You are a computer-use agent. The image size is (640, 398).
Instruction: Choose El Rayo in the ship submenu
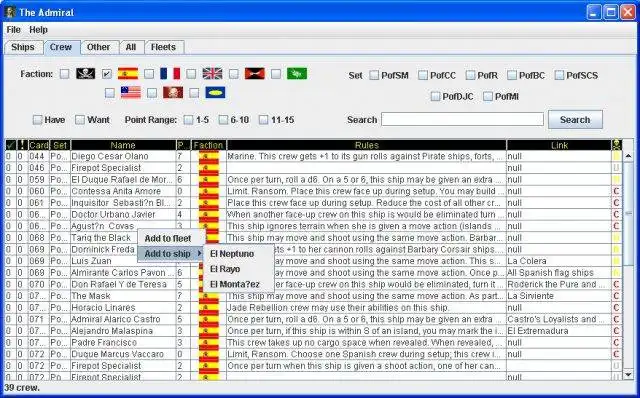tap(238, 269)
